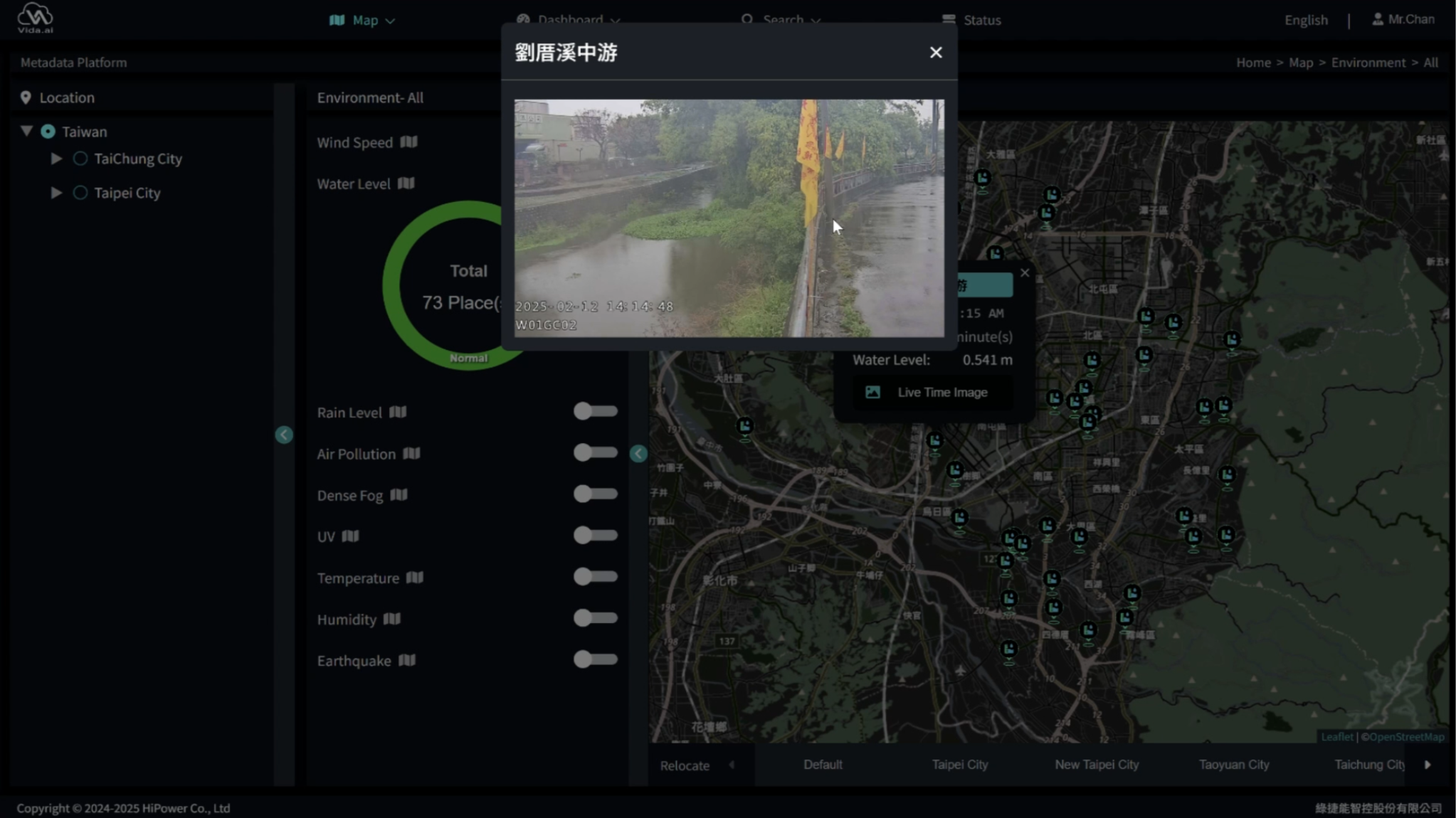
Task: Click map icon next to Wind Speed
Action: pos(408,142)
